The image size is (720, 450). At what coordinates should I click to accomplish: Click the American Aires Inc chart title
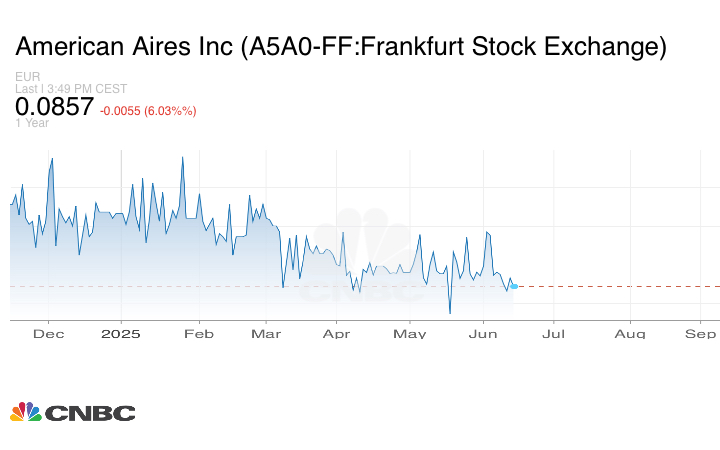(x=341, y=47)
